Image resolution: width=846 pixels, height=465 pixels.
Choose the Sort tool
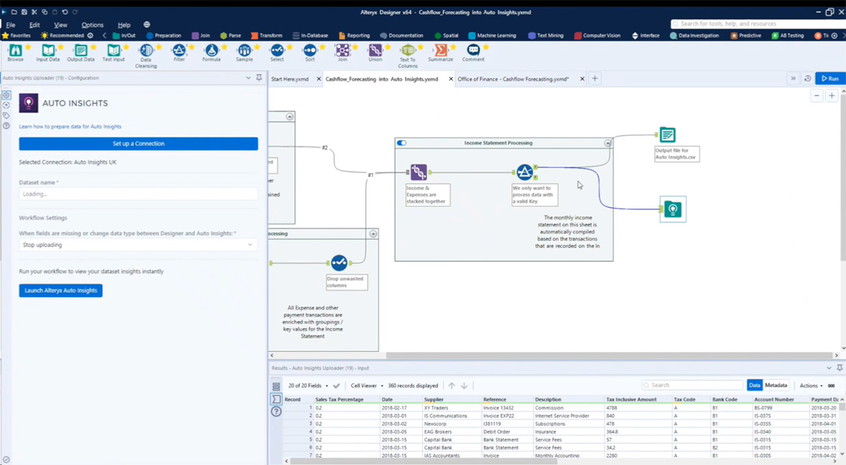310,51
